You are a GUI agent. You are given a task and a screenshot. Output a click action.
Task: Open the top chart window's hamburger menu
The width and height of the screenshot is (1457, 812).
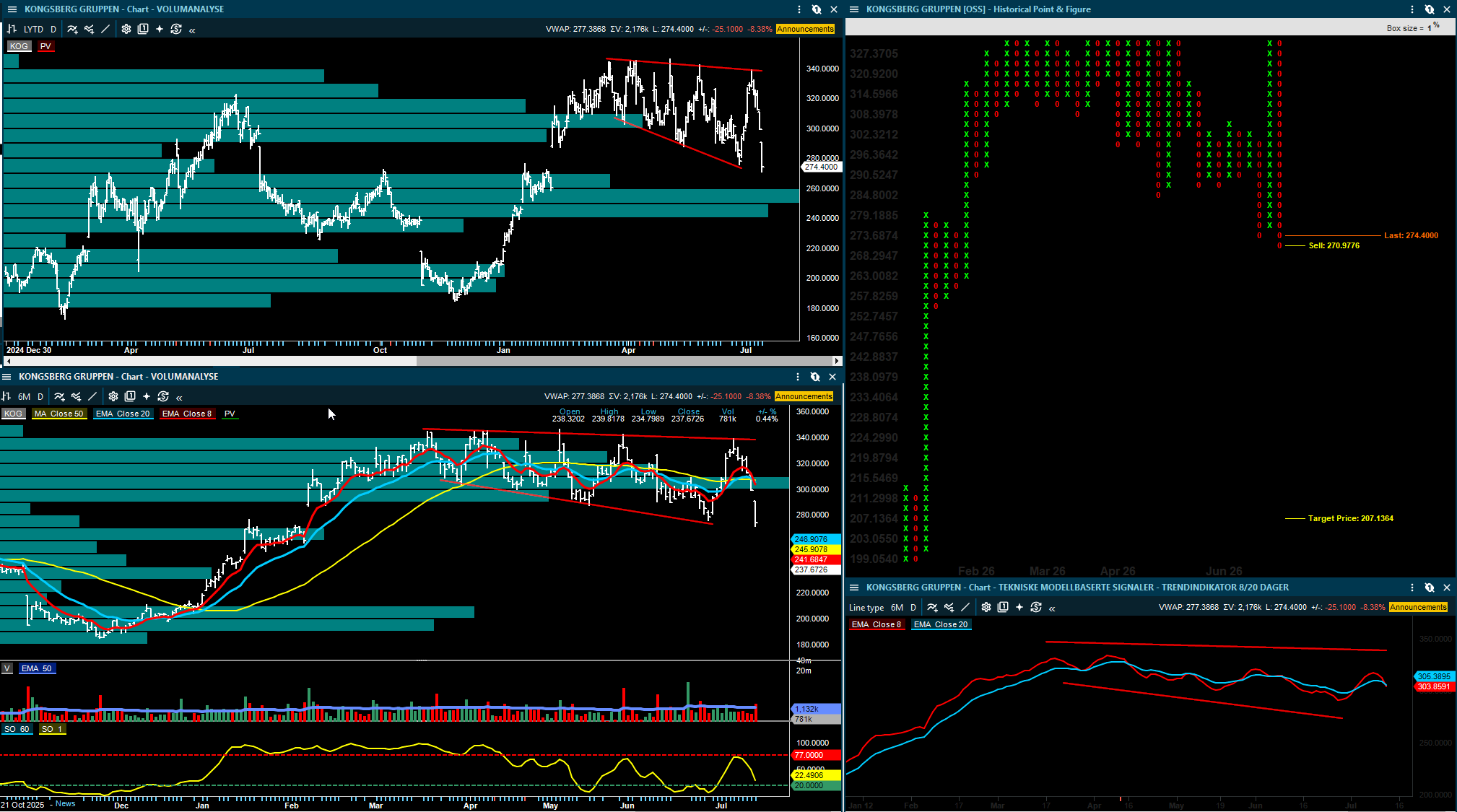pos(12,9)
